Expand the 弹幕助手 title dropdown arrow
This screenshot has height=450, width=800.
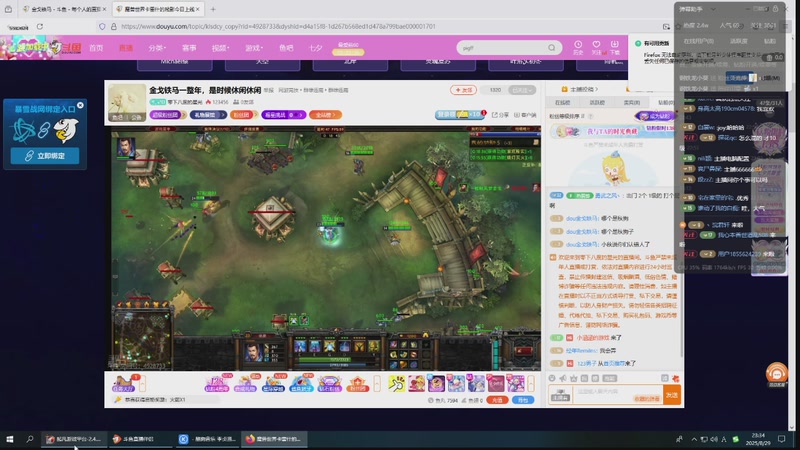(713, 9)
